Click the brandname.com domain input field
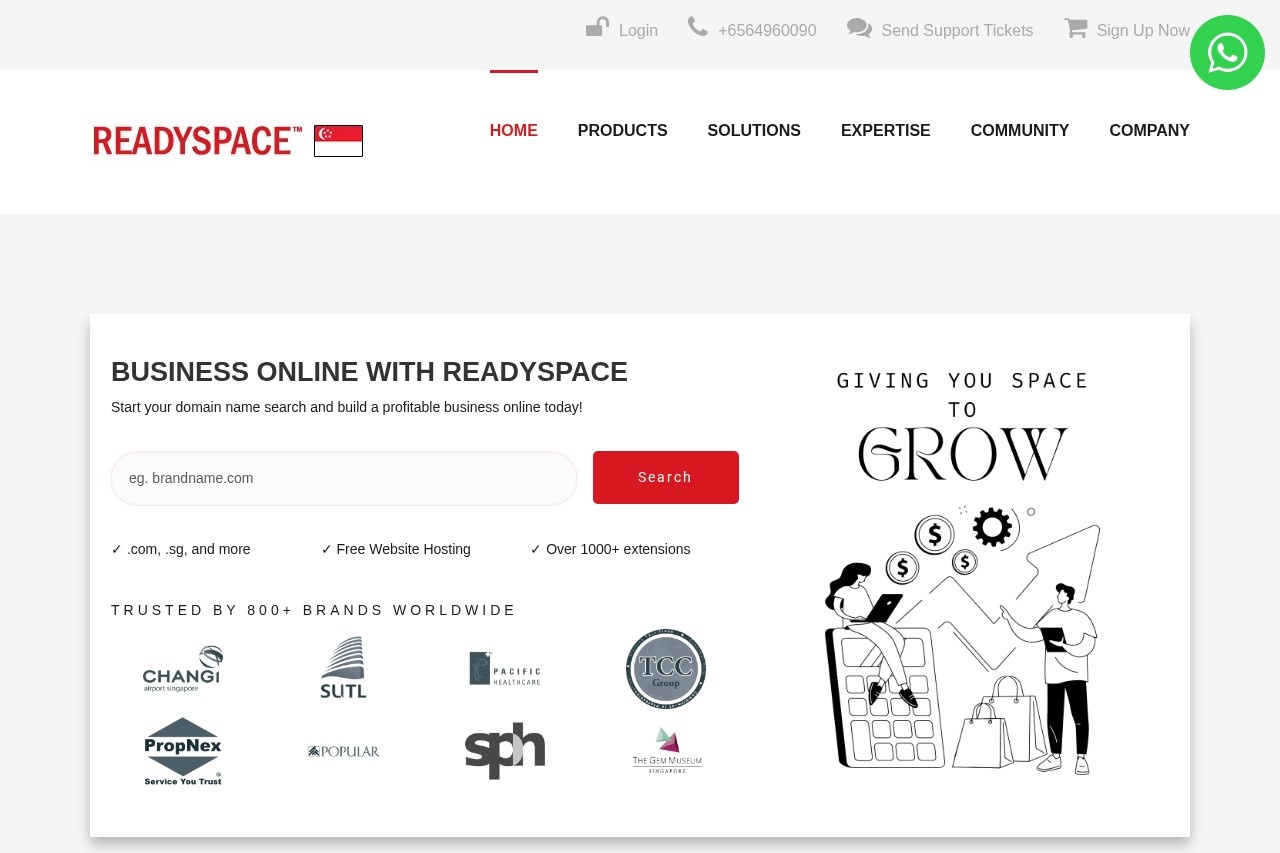The image size is (1280, 853). (x=344, y=478)
